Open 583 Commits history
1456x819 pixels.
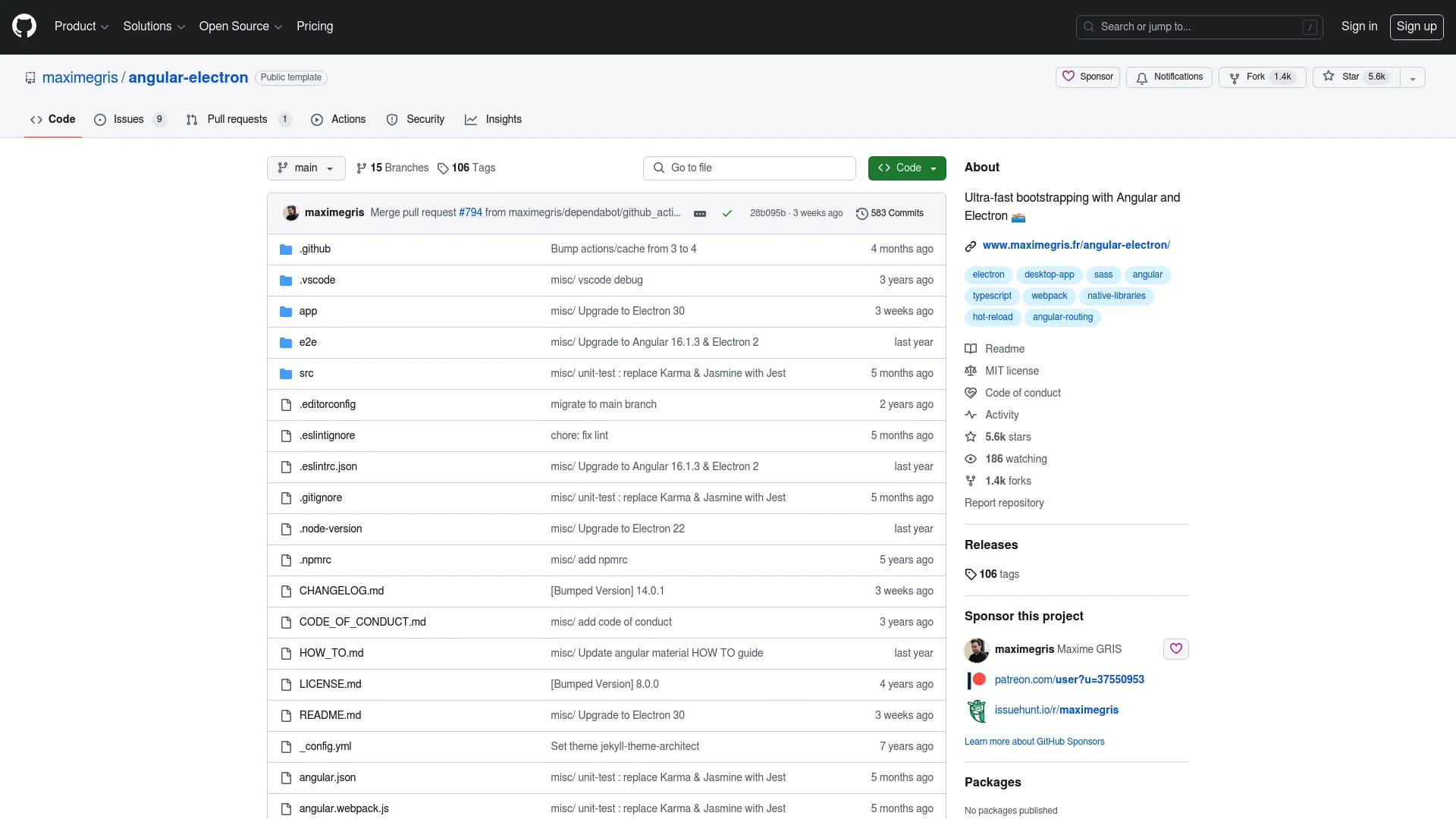point(890,214)
